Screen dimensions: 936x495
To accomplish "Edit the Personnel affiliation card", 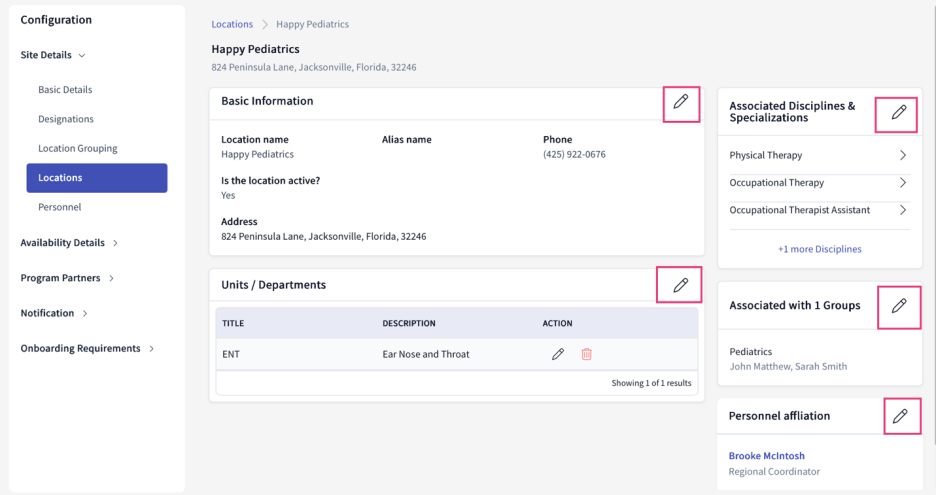I will pyautogui.click(x=900, y=416).
